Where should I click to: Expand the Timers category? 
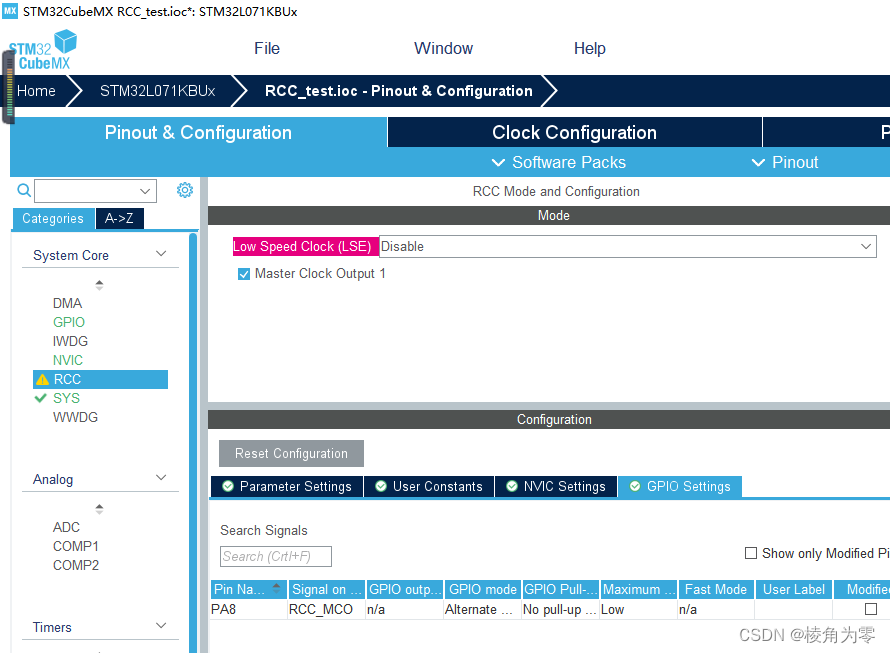161,626
